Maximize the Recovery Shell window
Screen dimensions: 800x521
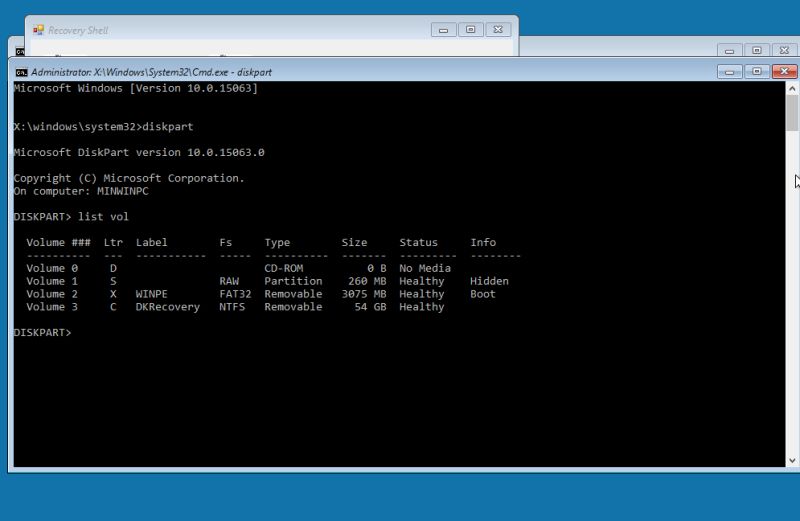coord(470,30)
